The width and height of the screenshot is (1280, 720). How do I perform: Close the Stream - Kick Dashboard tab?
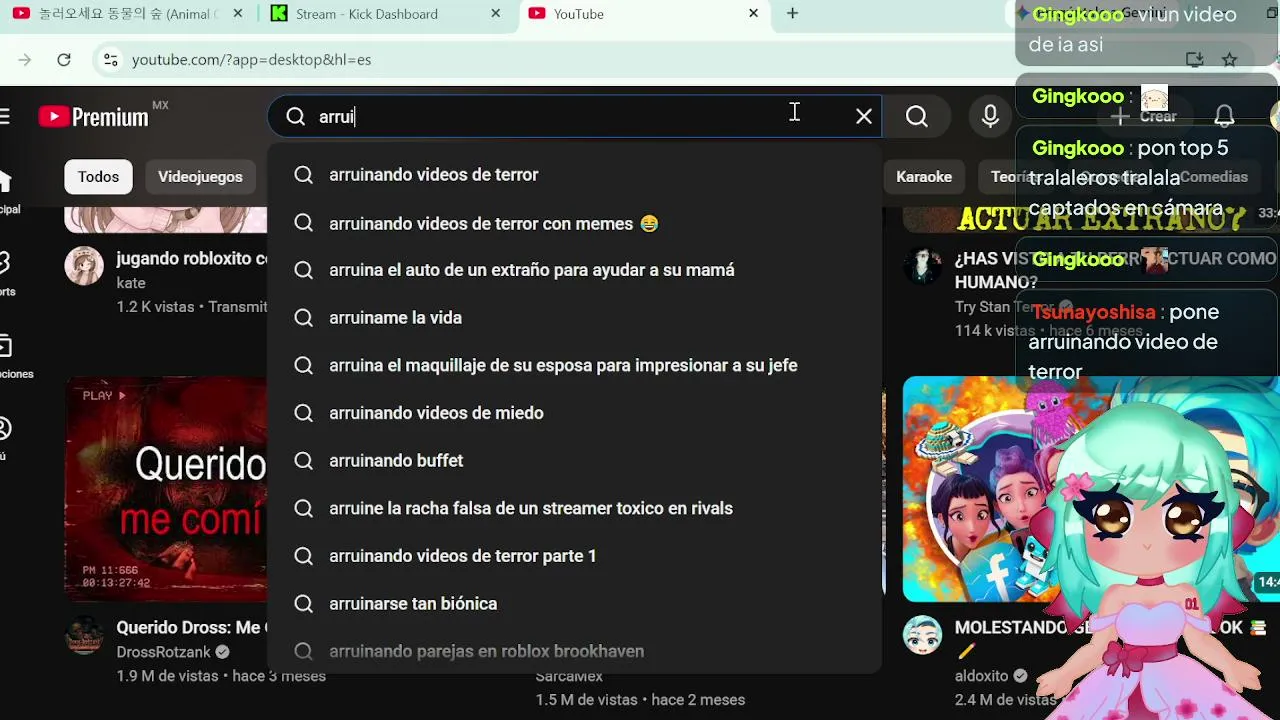pyautogui.click(x=496, y=14)
